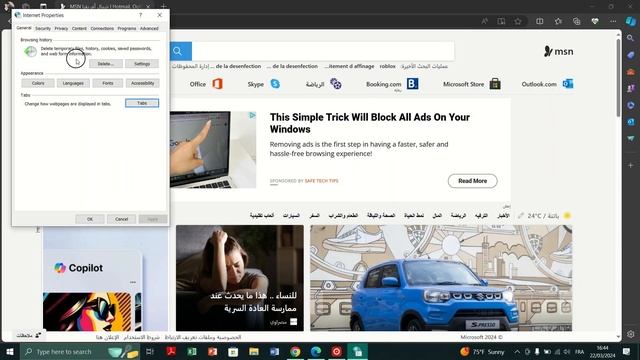640x360 pixels.
Task: Open the Privacy tab in Internet Properties
Action: tap(61, 29)
